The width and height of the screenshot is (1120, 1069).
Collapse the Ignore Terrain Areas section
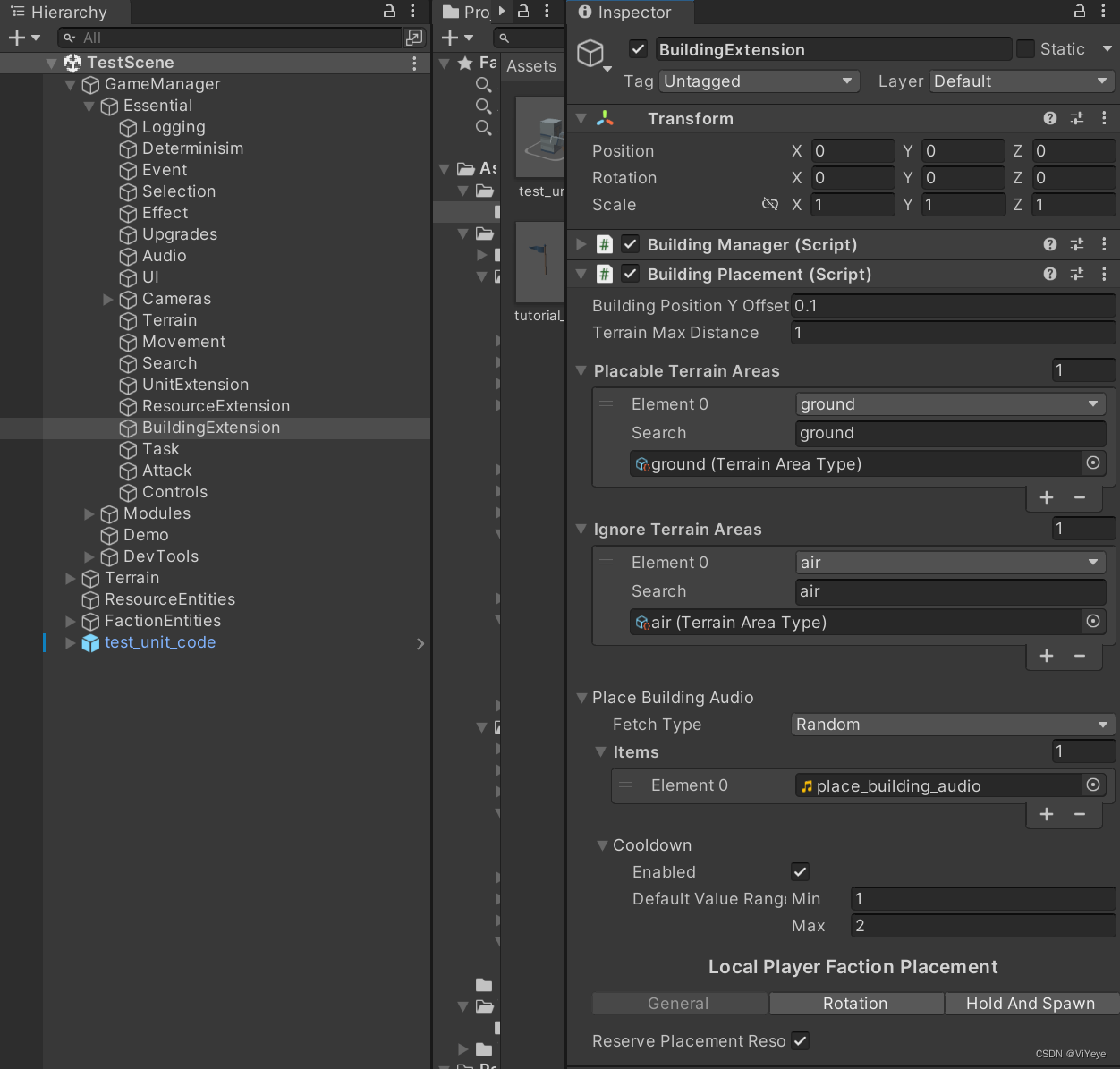pos(581,529)
